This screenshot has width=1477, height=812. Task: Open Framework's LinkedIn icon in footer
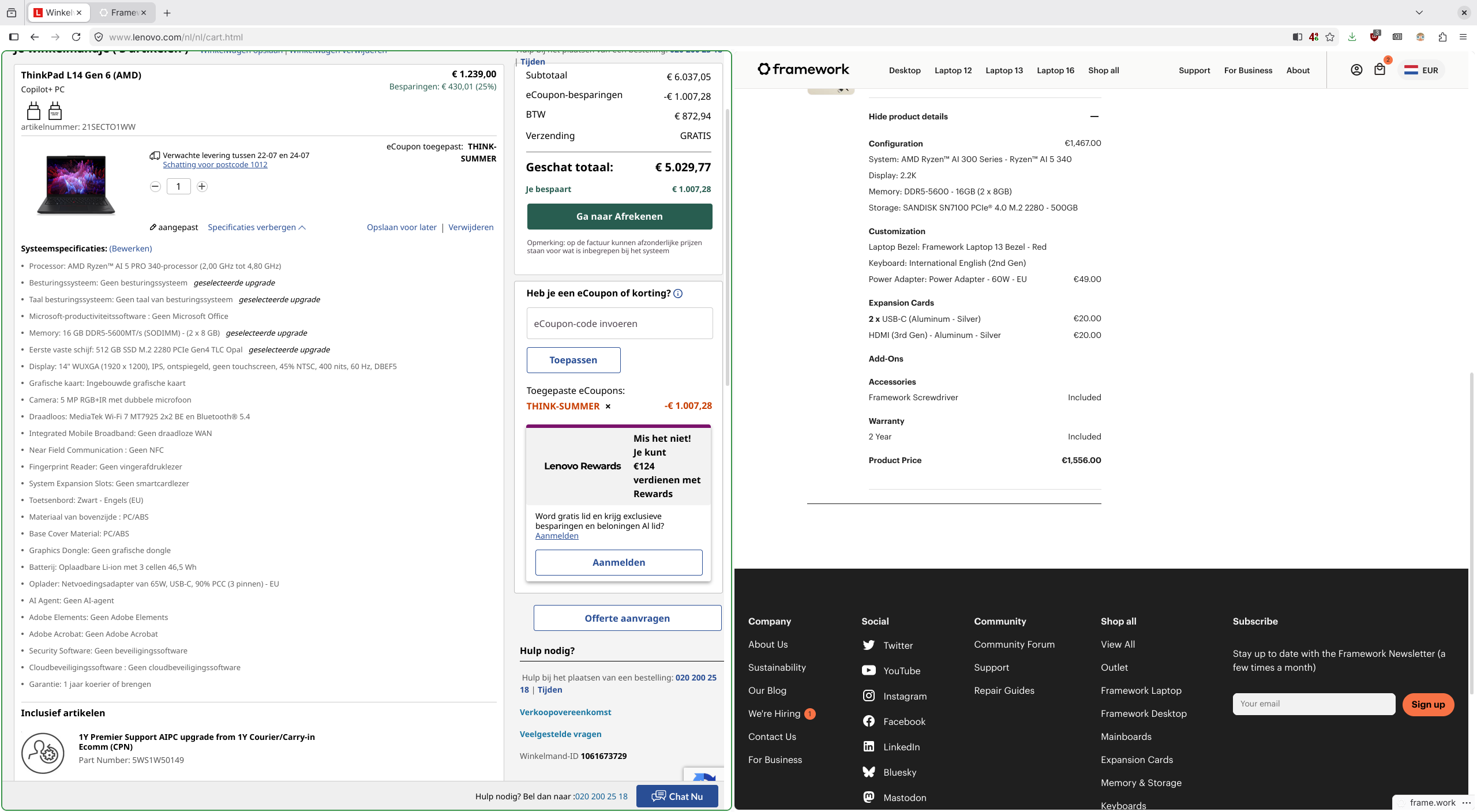(x=868, y=747)
